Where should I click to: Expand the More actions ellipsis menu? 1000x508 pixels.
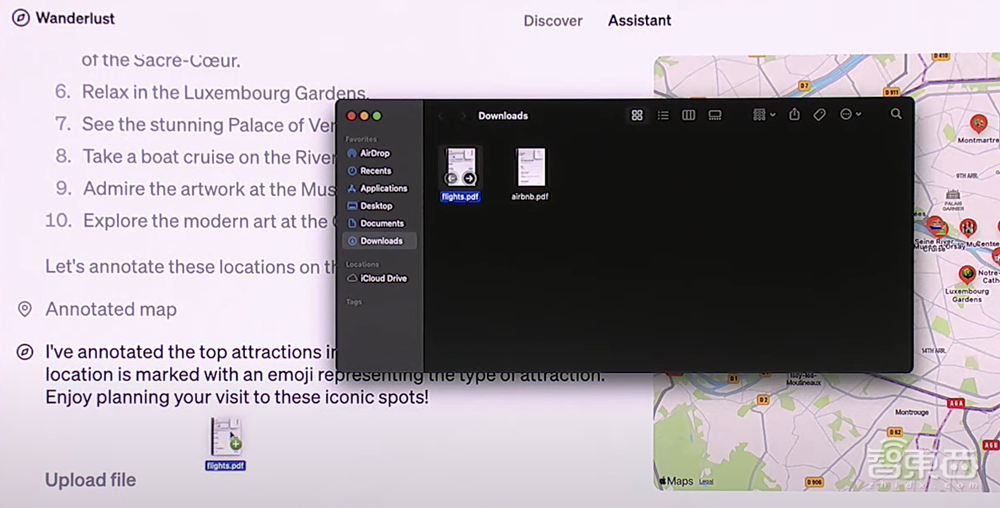pos(850,115)
